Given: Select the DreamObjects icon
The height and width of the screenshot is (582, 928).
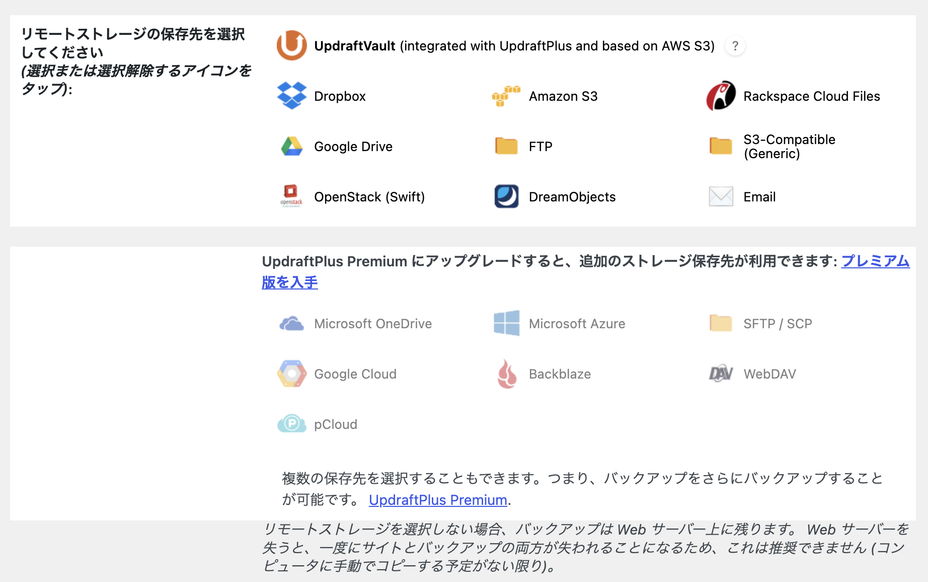Looking at the screenshot, I should (506, 197).
